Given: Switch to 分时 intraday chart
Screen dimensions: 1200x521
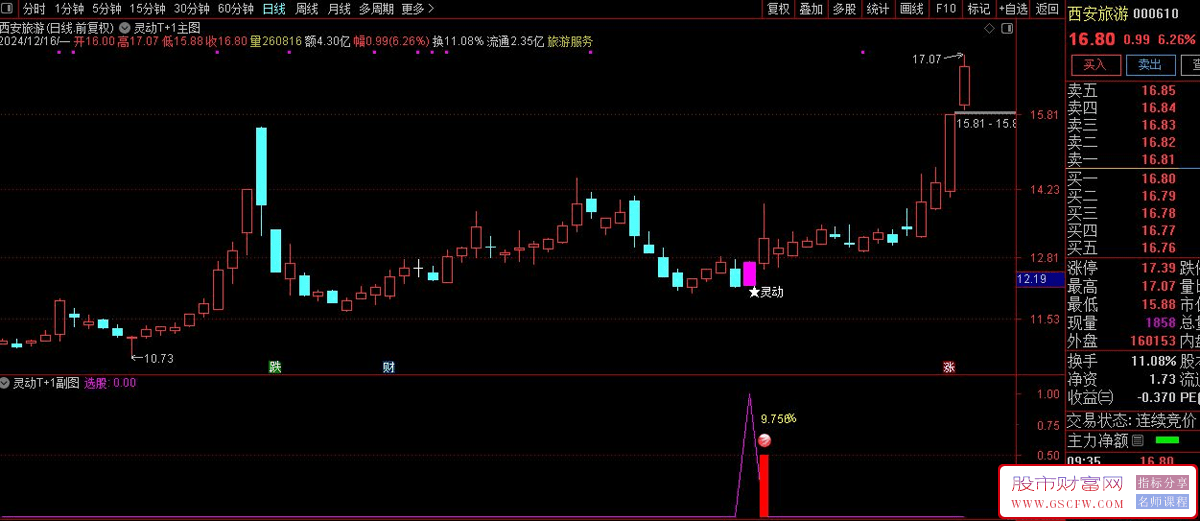Looking at the screenshot, I should 35,9.
